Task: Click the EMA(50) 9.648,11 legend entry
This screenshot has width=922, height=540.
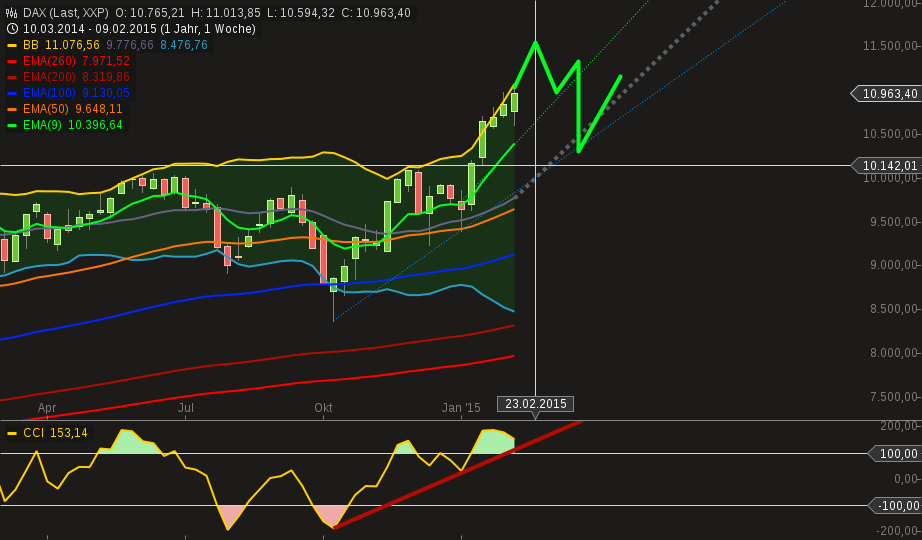Action: coord(73,109)
